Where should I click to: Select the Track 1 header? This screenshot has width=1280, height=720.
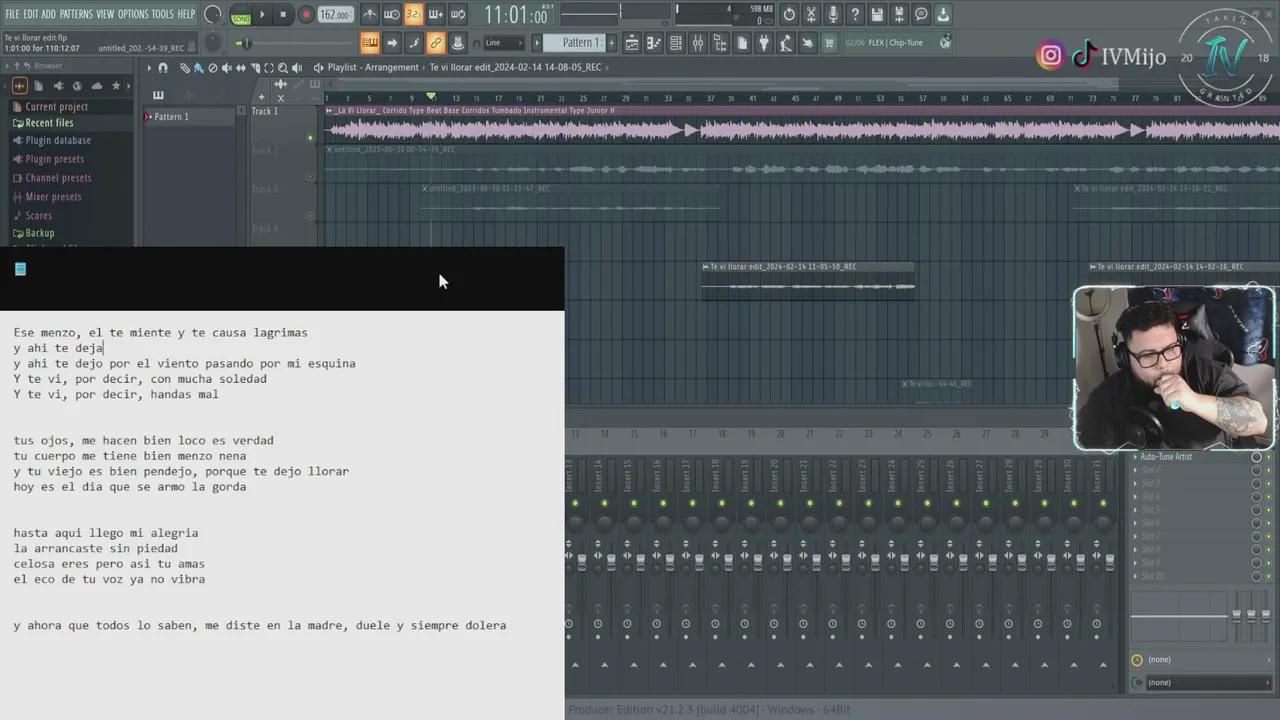282,125
